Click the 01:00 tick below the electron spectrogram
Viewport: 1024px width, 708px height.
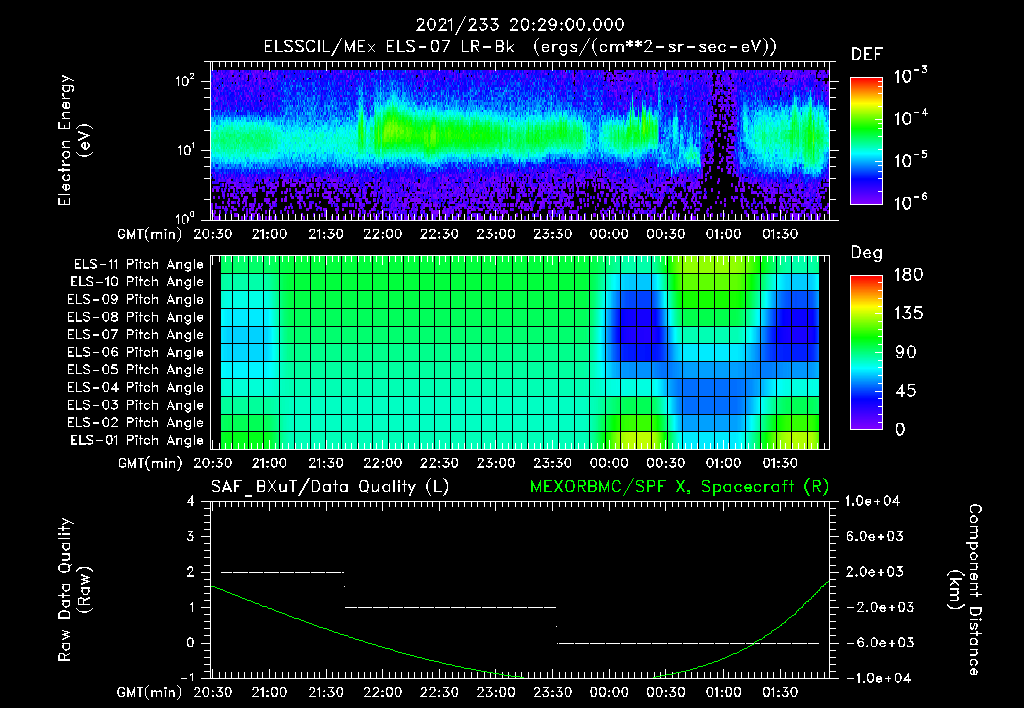723,234
